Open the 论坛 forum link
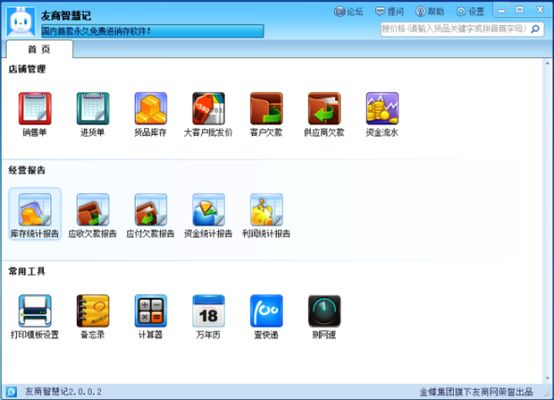 348,12
